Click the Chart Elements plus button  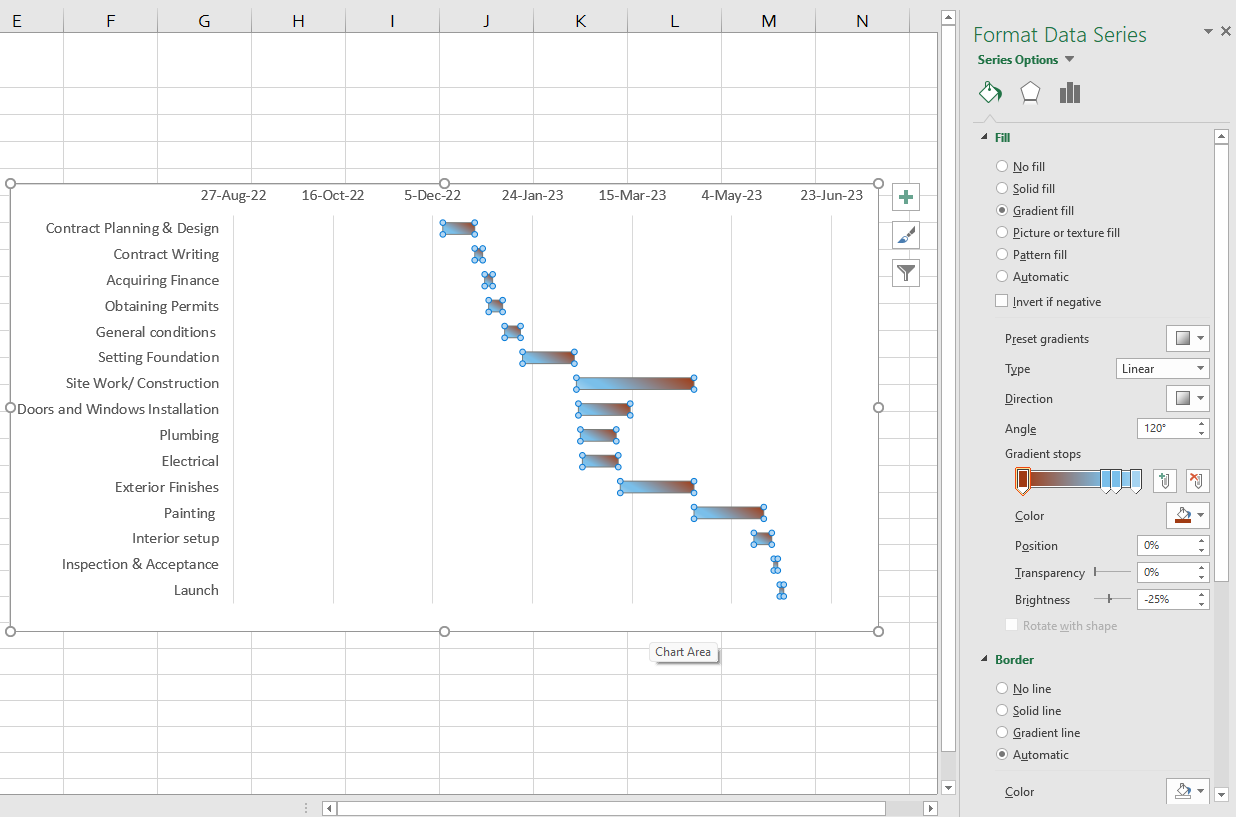click(x=906, y=197)
